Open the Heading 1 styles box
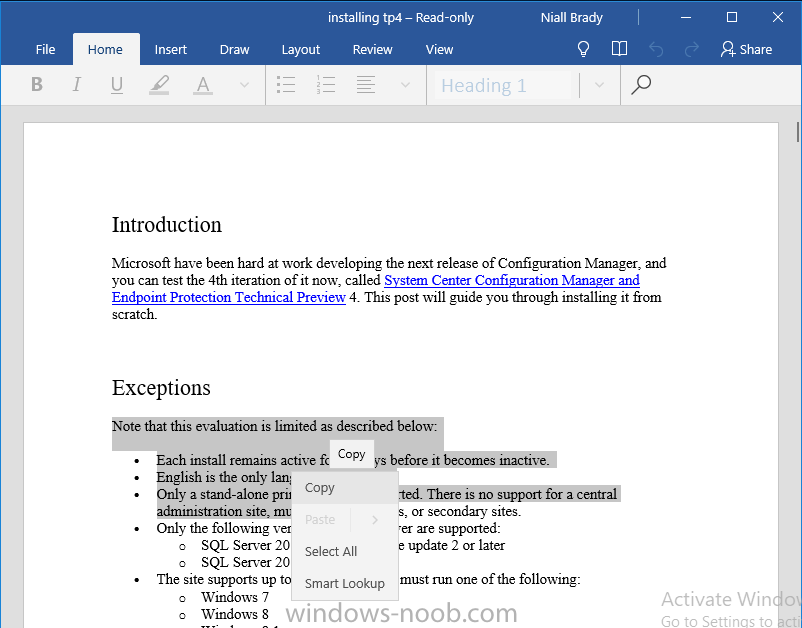 pos(503,85)
